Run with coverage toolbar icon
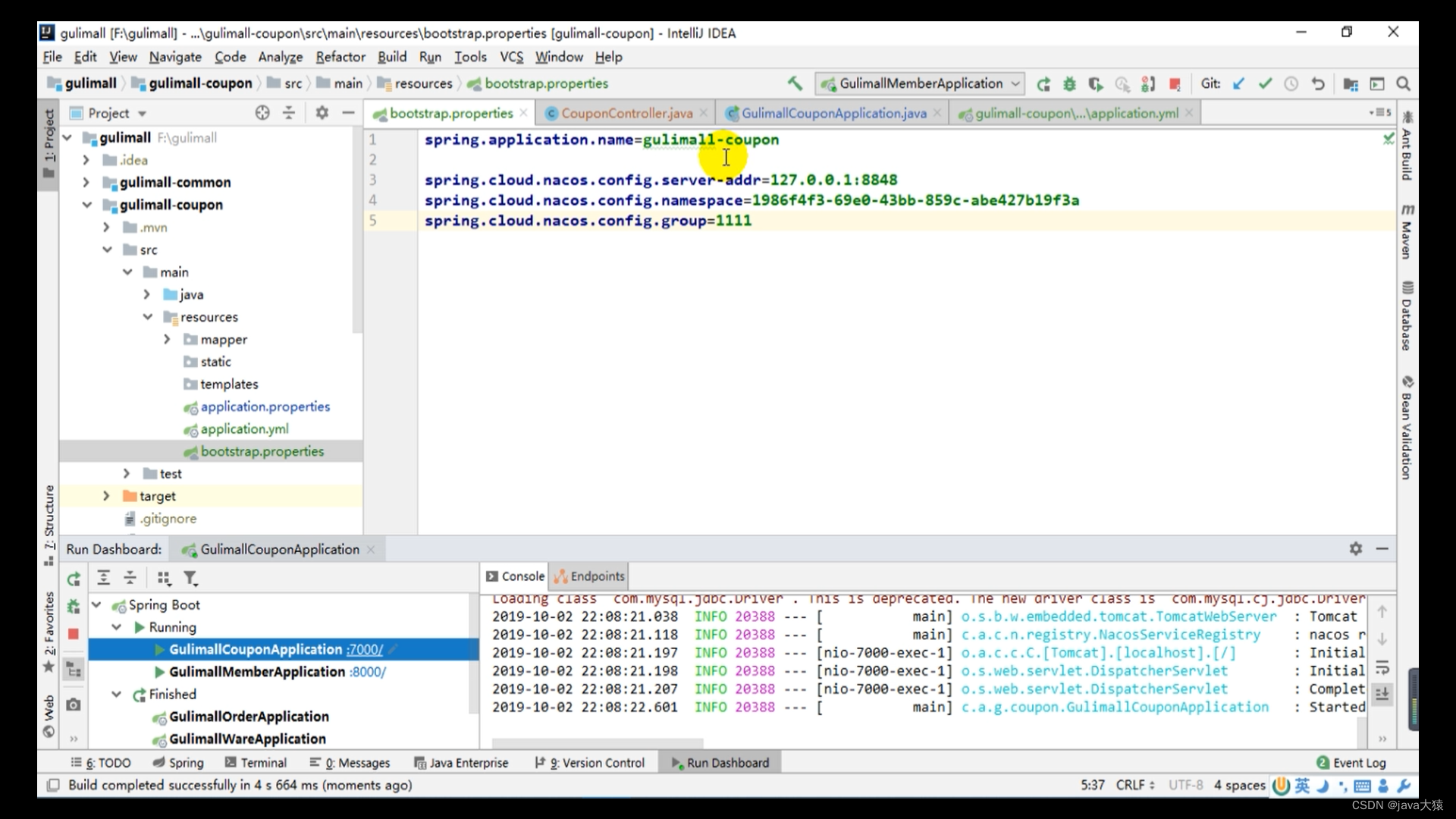 click(x=1096, y=84)
